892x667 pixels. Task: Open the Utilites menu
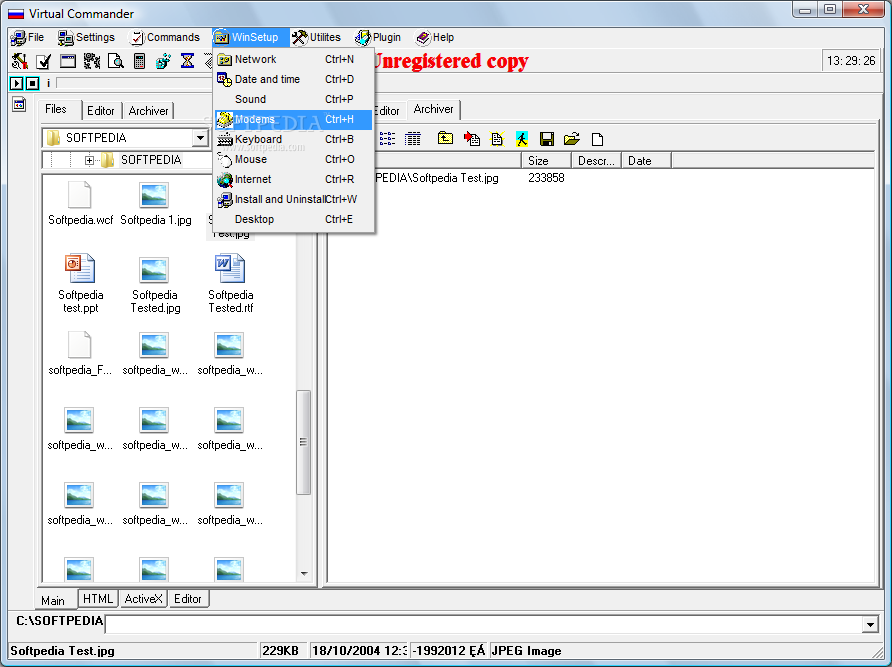(316, 38)
